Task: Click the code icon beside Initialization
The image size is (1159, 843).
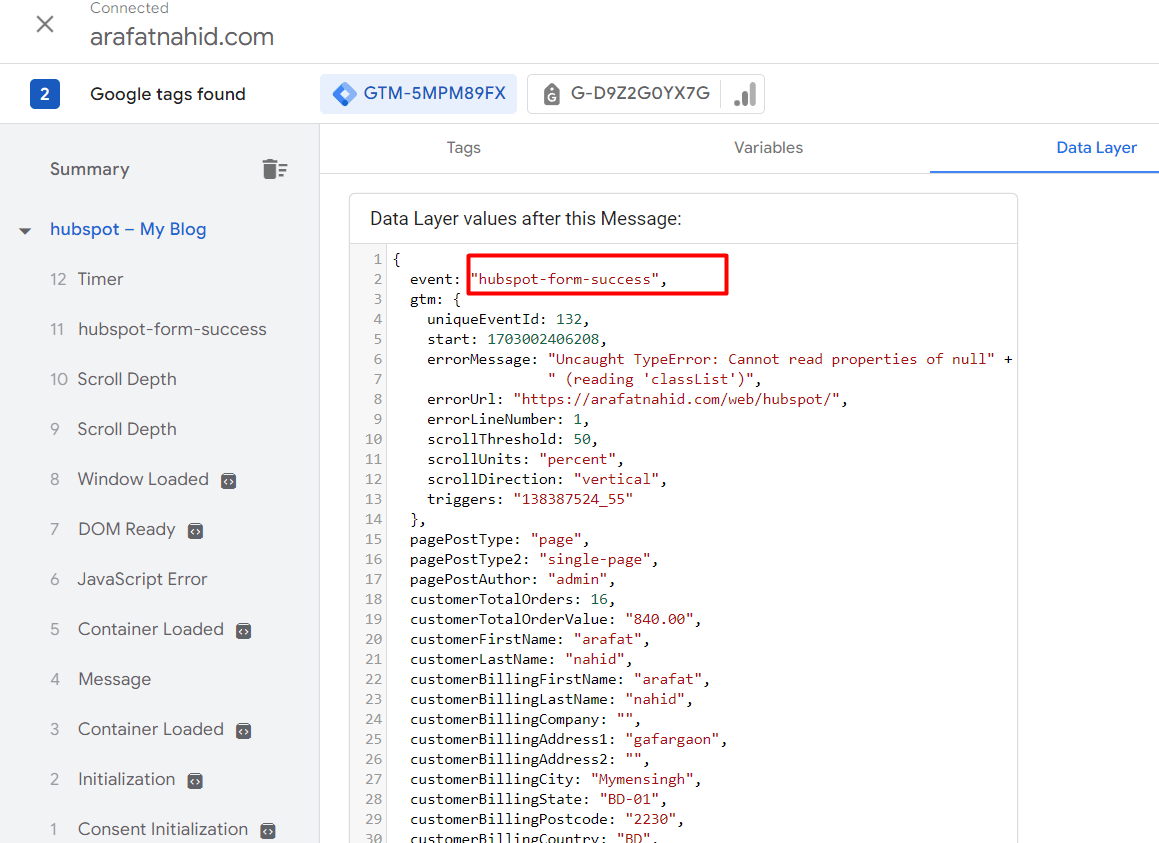Action: point(195,781)
